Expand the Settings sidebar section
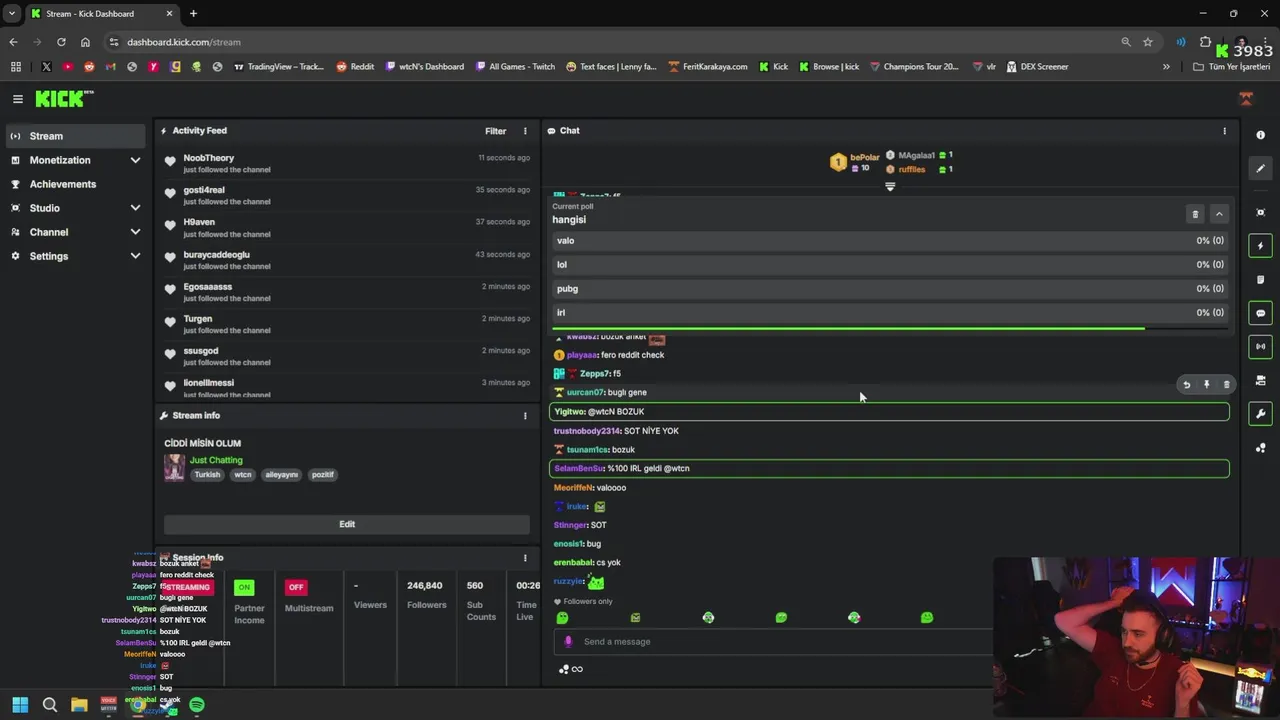This screenshot has height=720, width=1280. coord(75,256)
